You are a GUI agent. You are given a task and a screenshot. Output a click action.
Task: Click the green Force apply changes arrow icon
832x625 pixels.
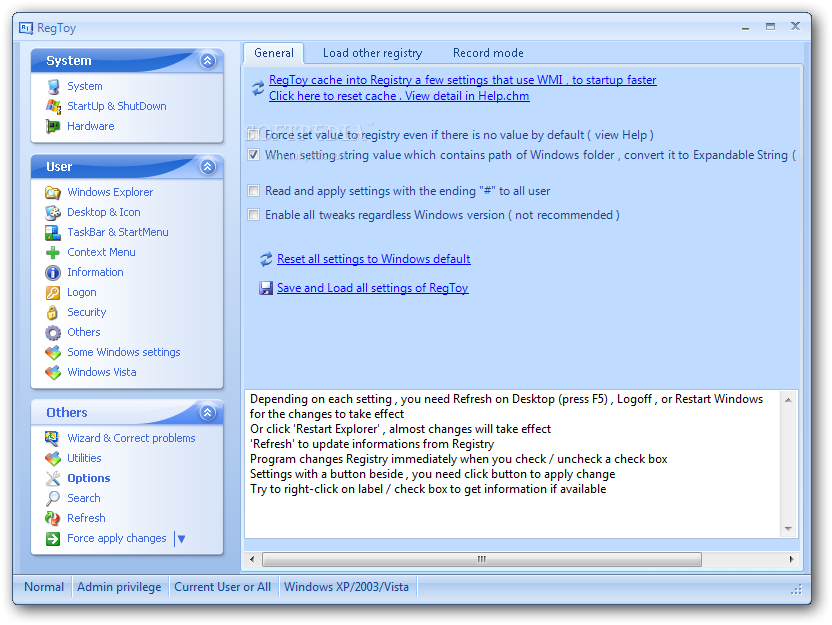point(53,539)
